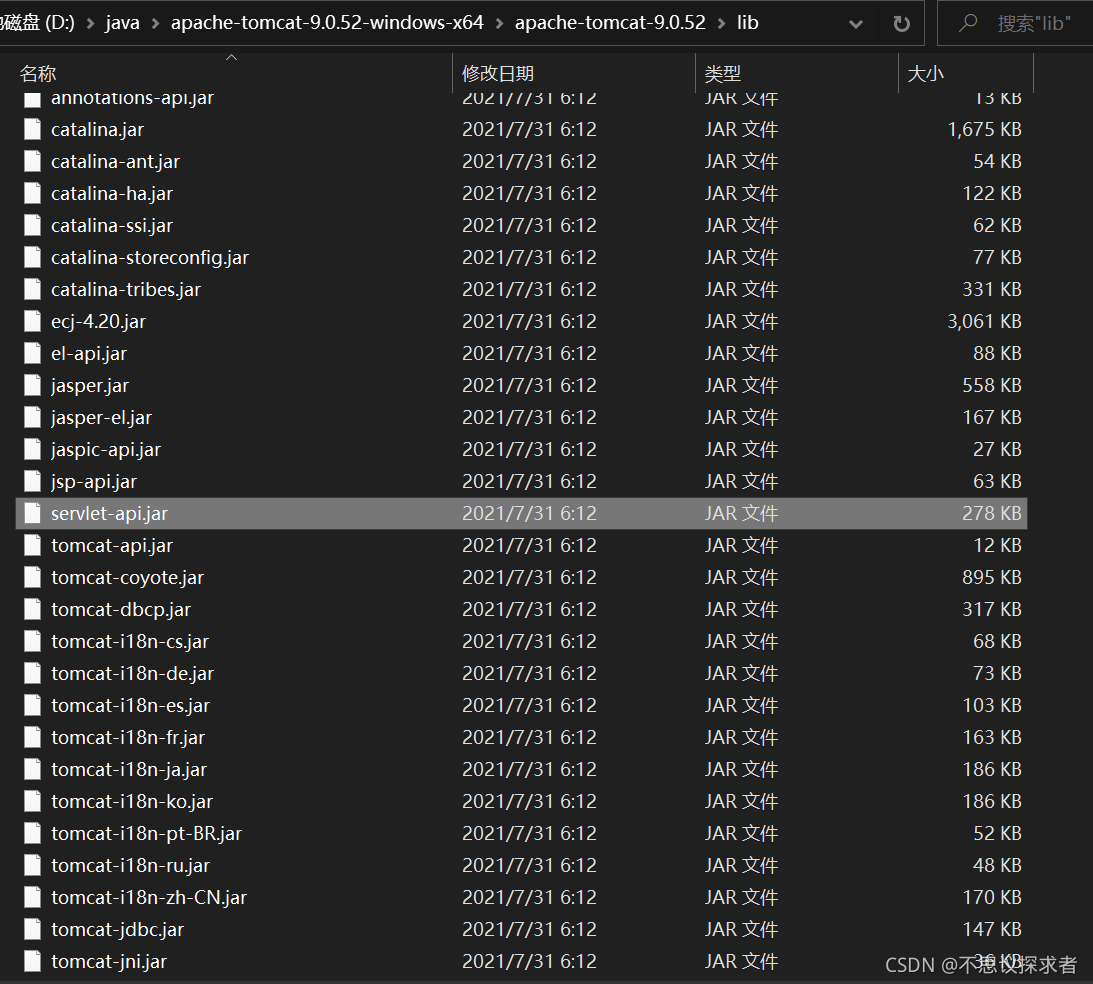The image size is (1093, 984).
Task: Select file name catalina.jar
Action: point(98,130)
